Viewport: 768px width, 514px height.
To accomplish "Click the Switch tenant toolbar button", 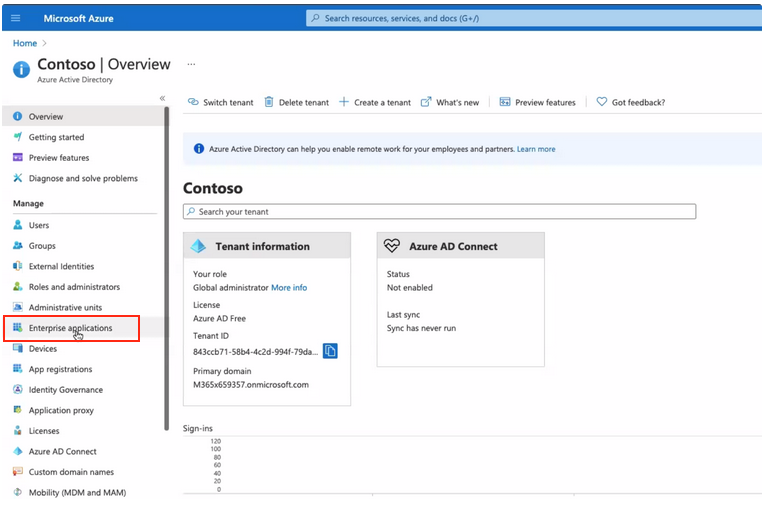I will click(x=220, y=102).
